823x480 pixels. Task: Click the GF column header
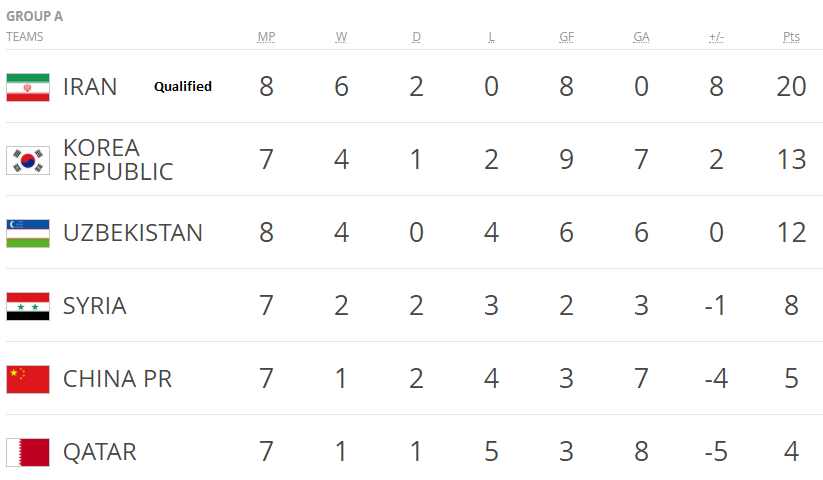click(x=566, y=37)
